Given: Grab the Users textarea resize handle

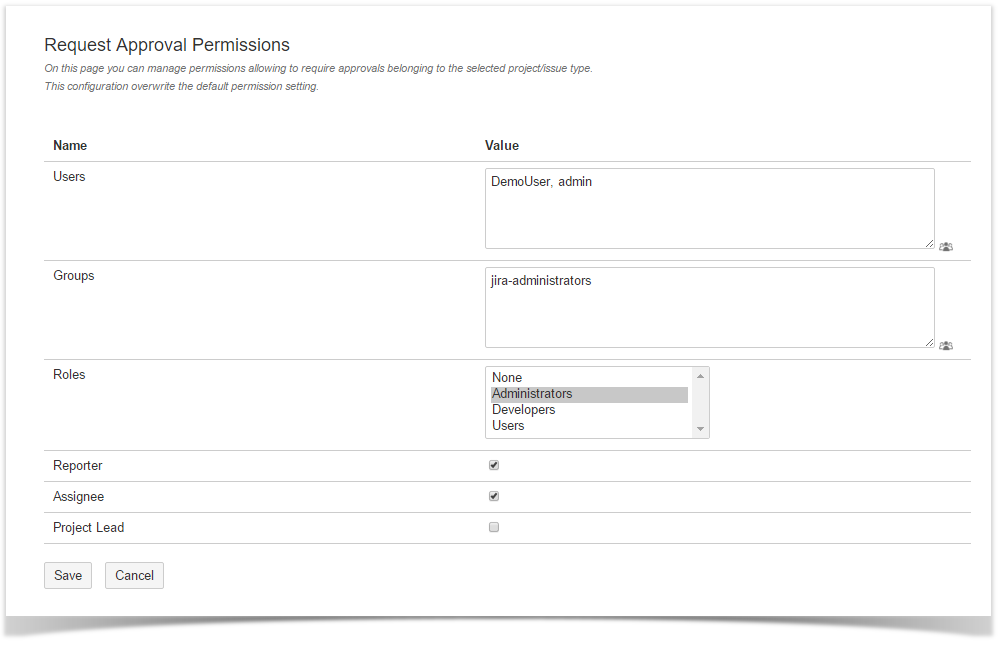Looking at the screenshot, I should [929, 243].
